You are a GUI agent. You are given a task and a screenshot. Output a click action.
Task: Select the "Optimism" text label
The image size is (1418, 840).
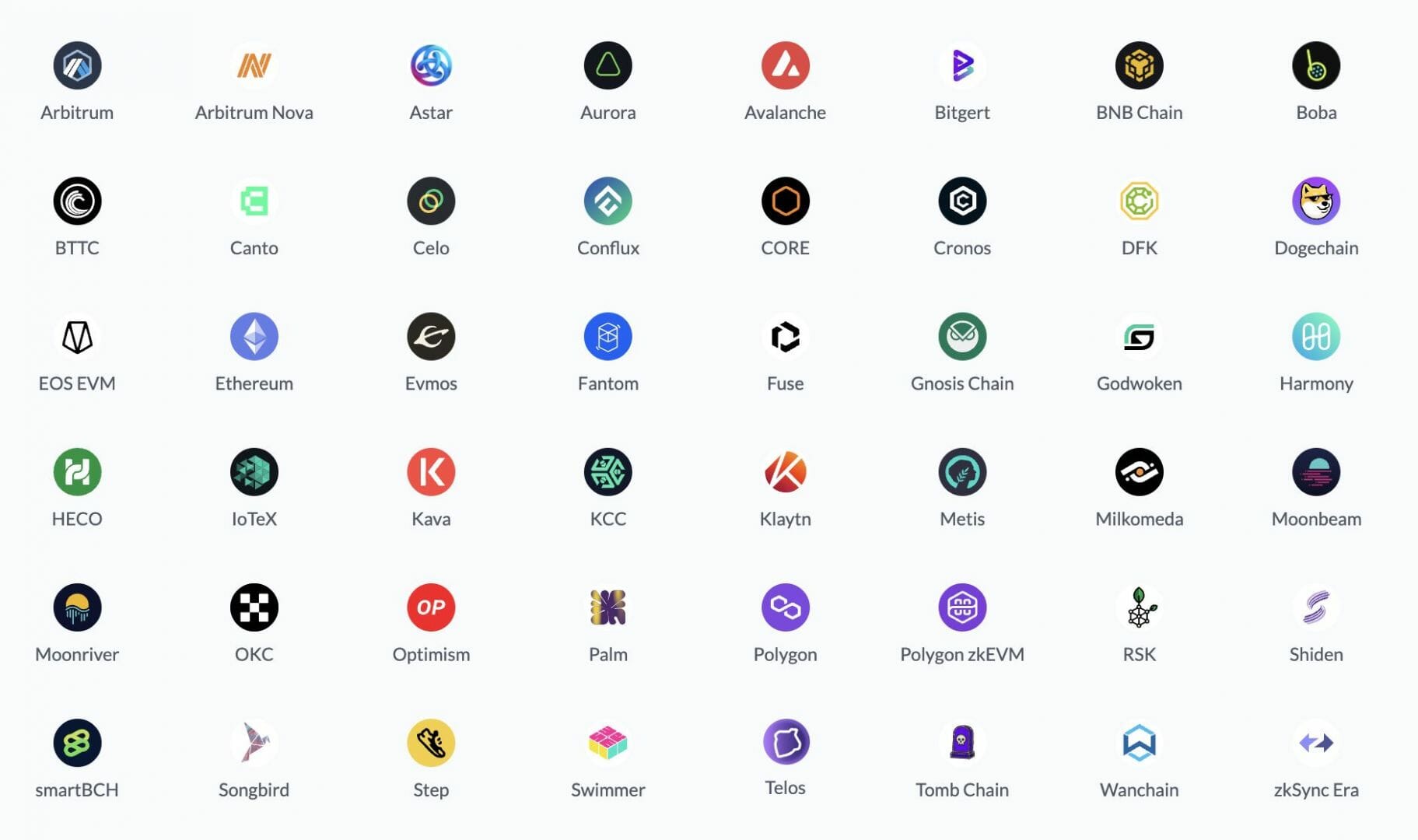click(431, 655)
